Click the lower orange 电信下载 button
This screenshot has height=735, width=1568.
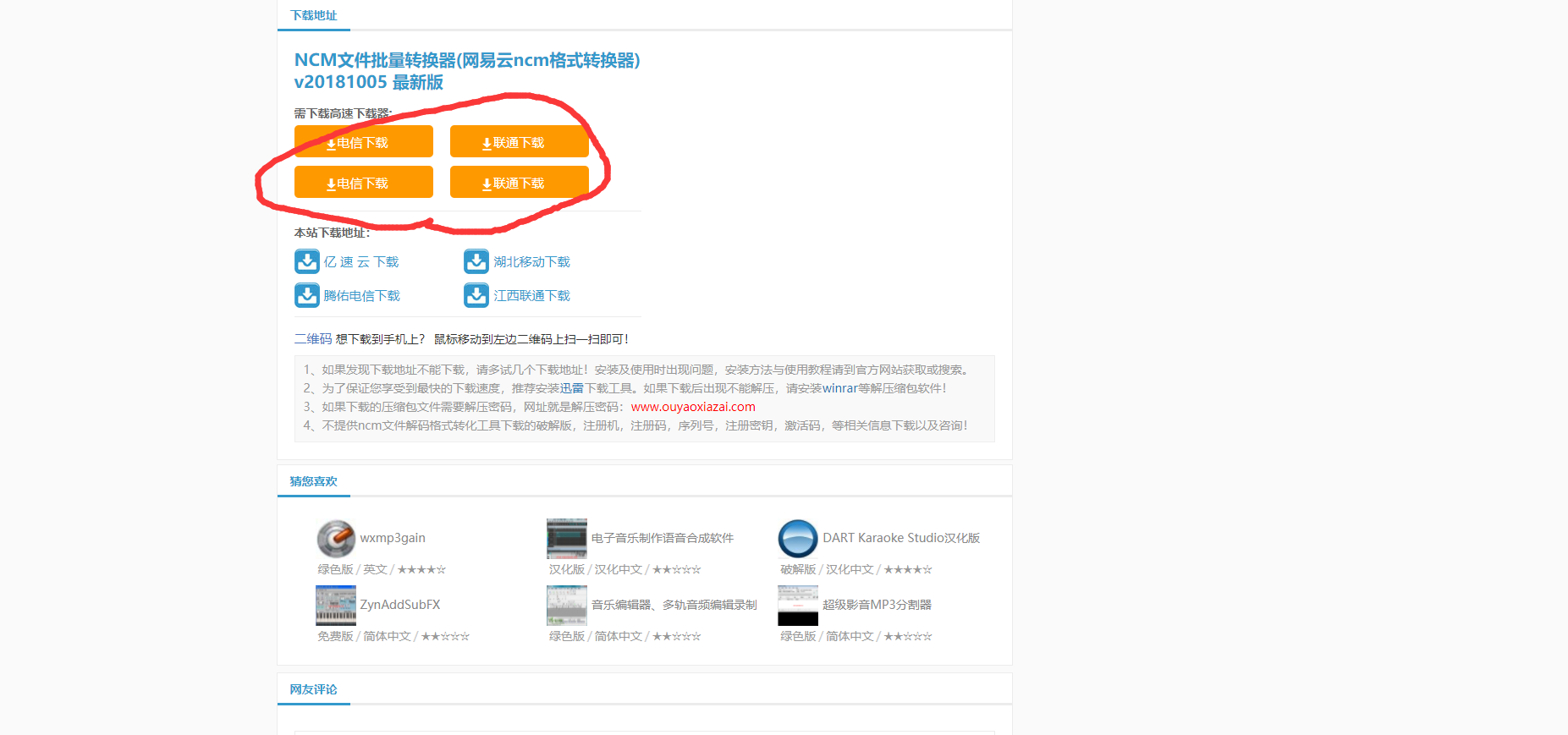364,182
